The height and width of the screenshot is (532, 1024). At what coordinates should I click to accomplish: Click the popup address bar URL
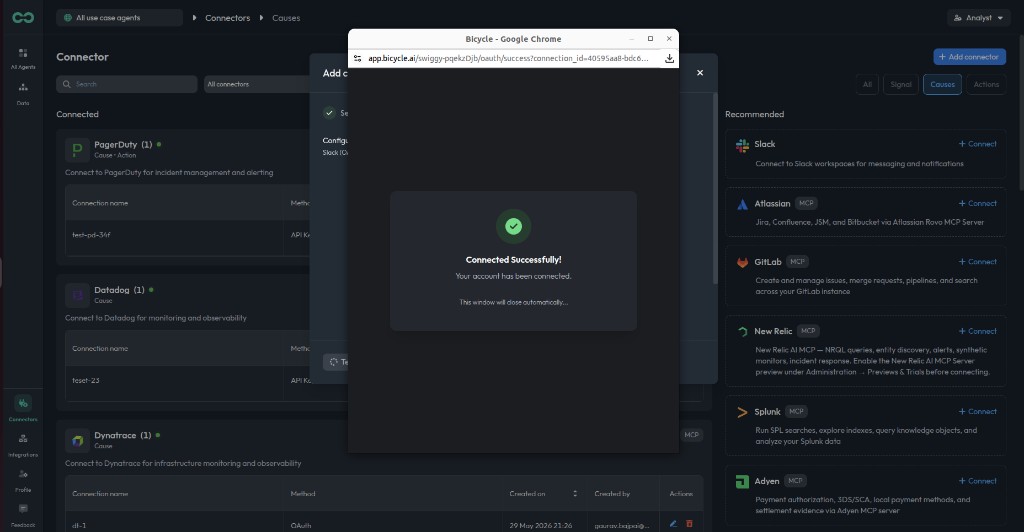click(508, 58)
